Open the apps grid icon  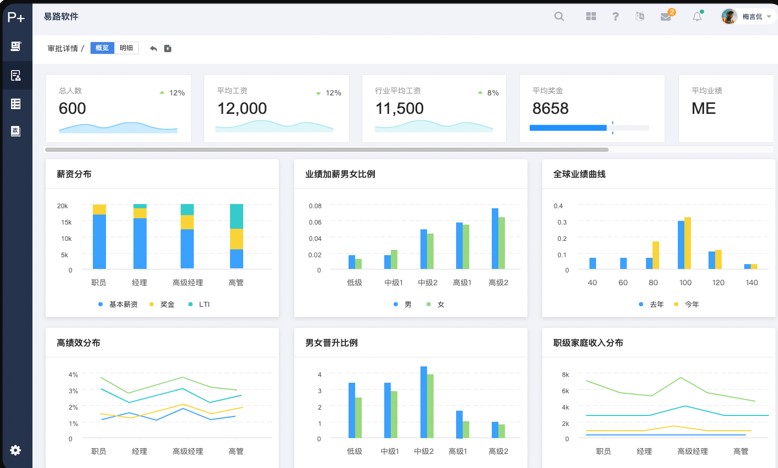tap(591, 16)
